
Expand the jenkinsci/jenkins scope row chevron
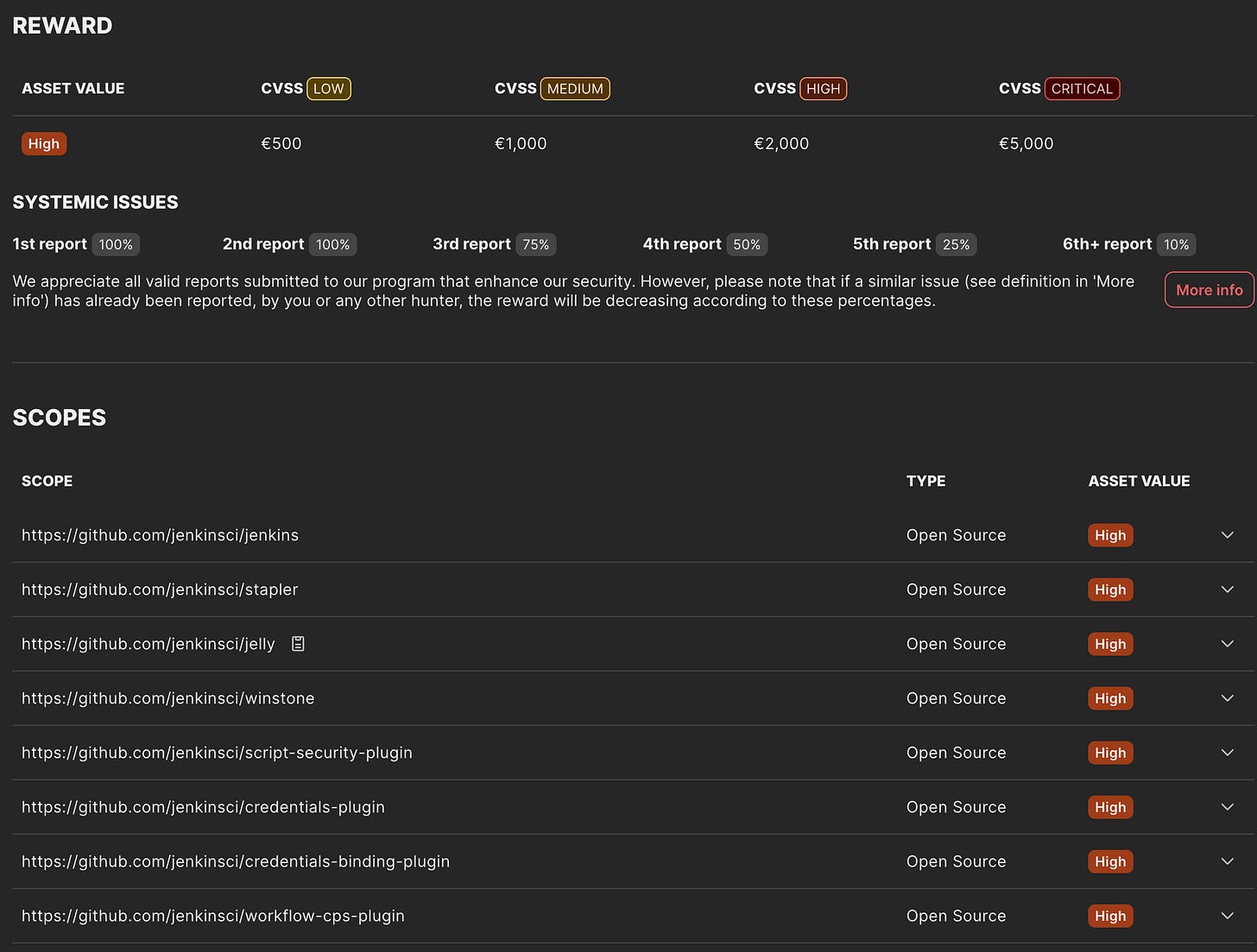[x=1227, y=535]
